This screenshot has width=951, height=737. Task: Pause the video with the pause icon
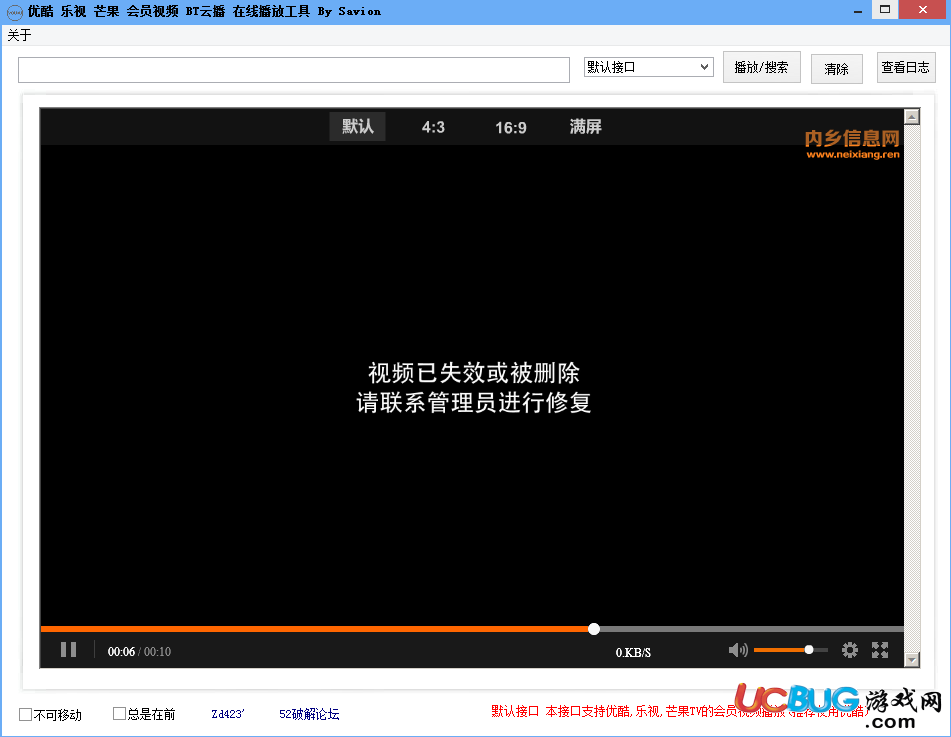click(69, 650)
